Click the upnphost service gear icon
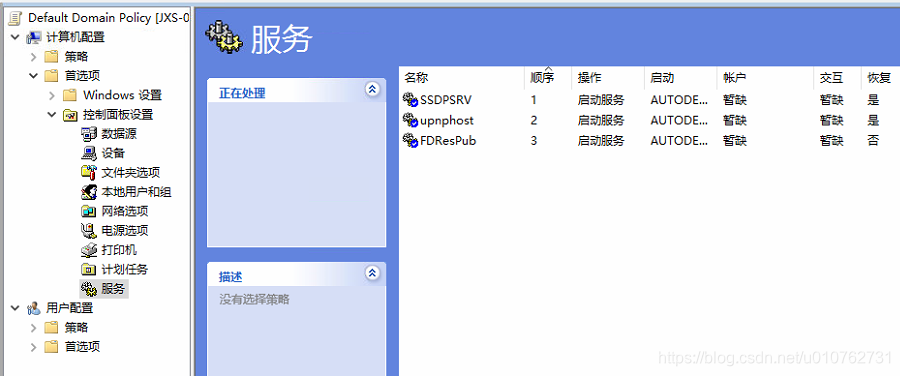 pos(410,120)
